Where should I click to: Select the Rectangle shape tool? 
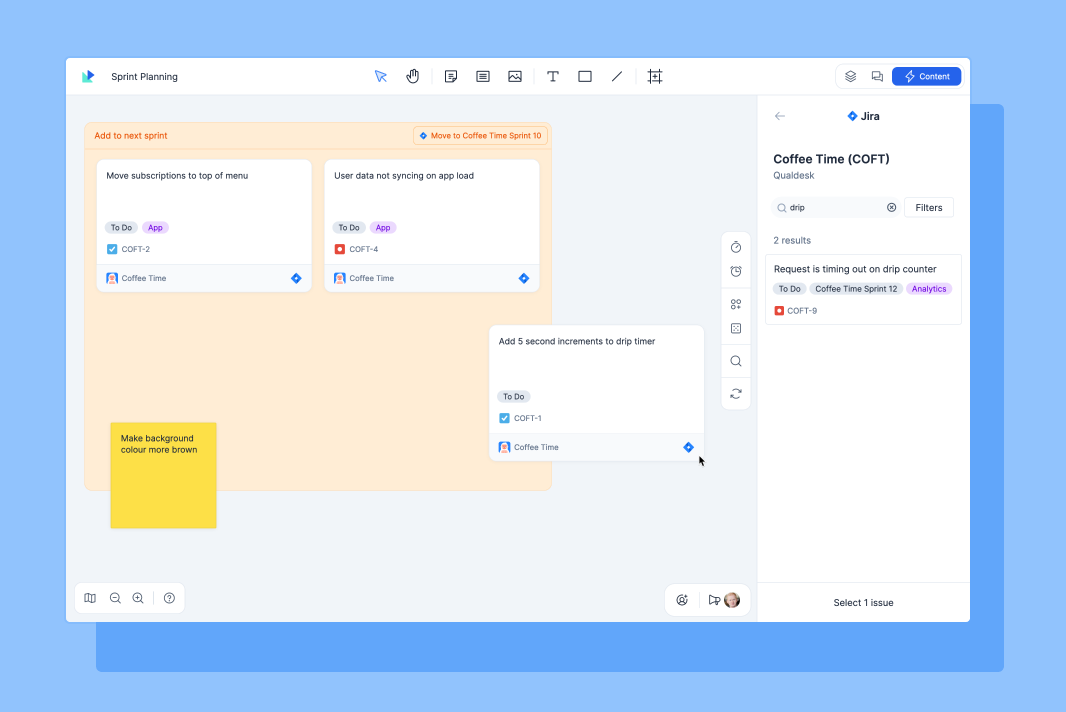tap(585, 76)
